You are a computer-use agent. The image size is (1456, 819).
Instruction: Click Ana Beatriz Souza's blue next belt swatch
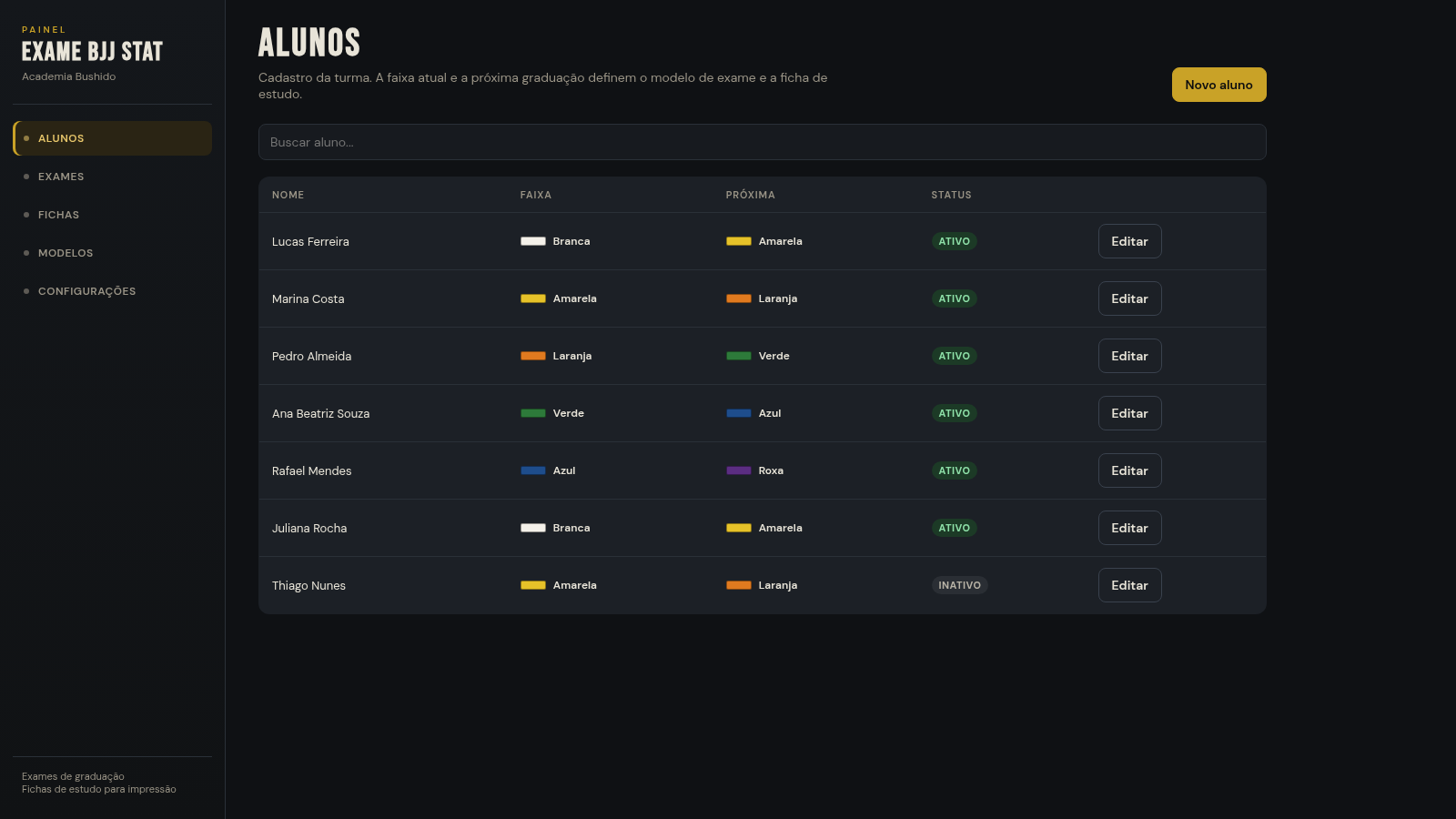coord(739,413)
